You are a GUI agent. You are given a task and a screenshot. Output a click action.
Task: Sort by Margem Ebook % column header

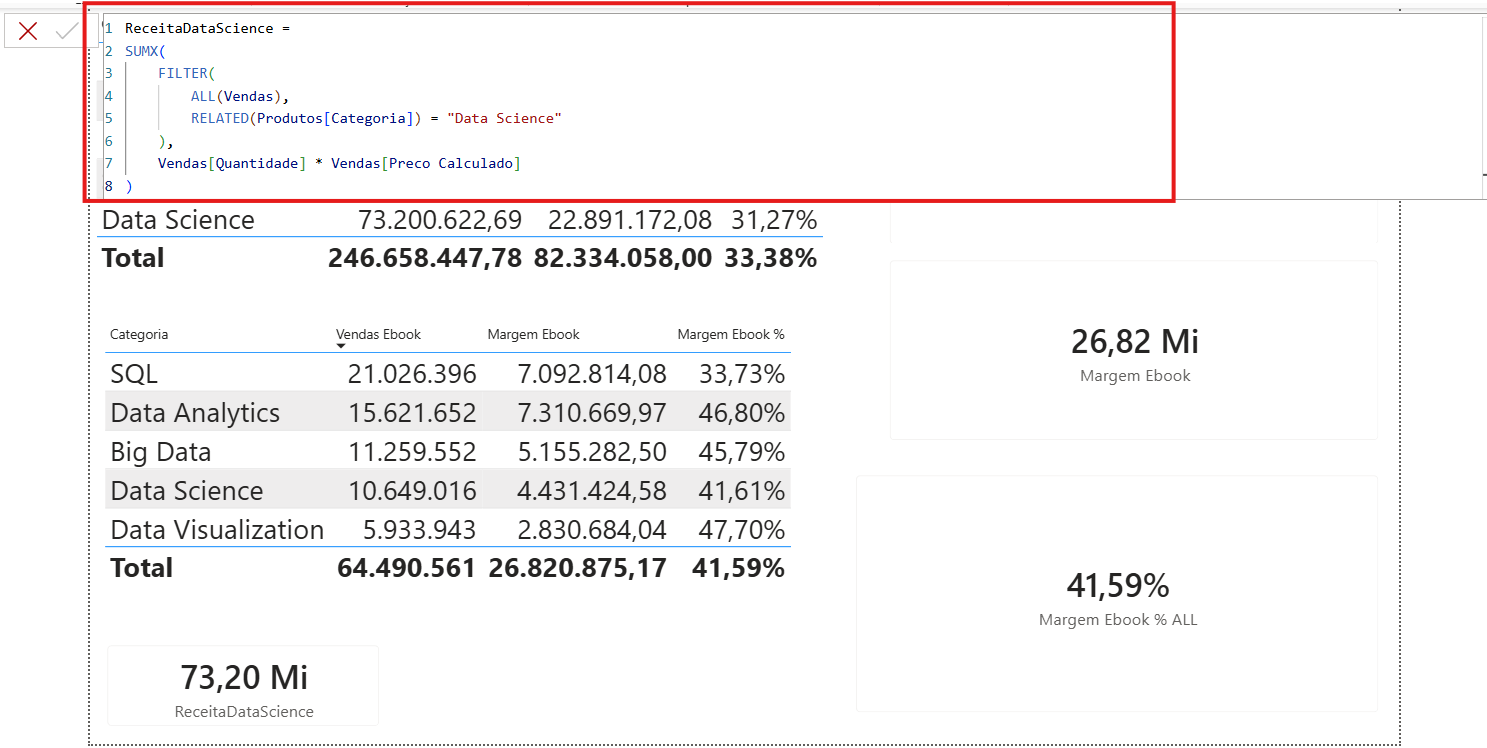(x=731, y=334)
